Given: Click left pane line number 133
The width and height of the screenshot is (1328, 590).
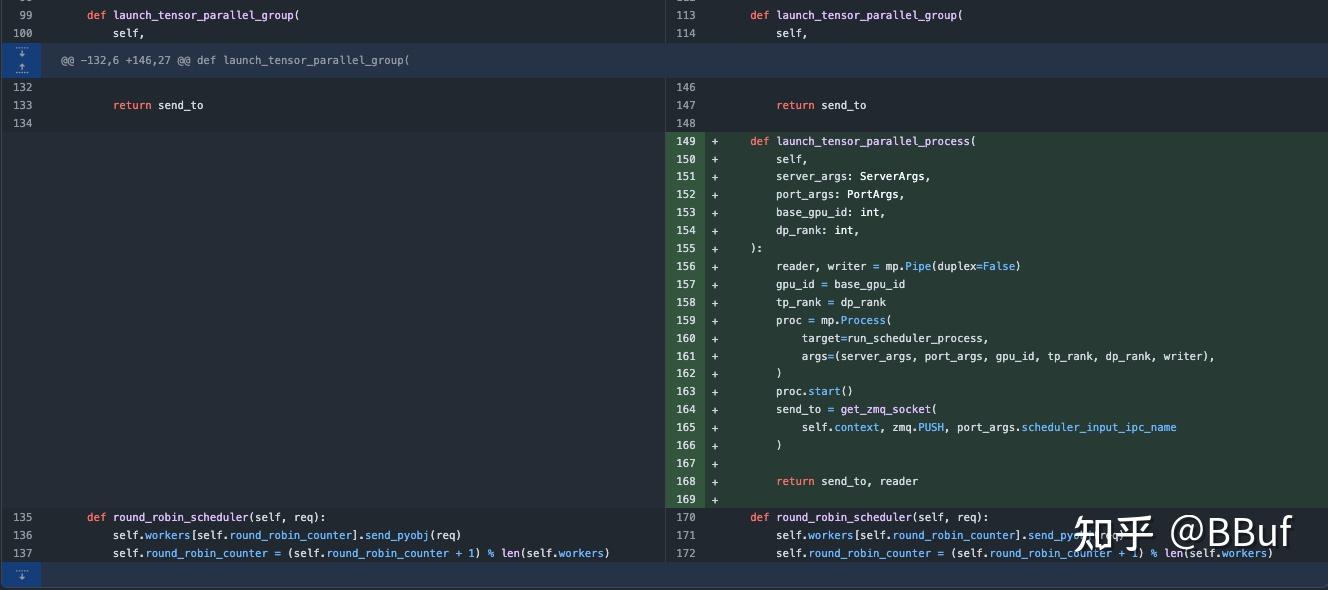Looking at the screenshot, I should (22, 105).
